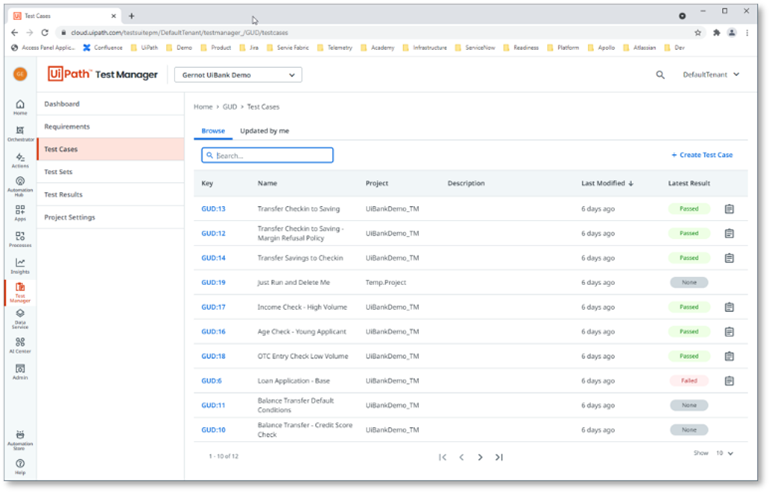The height and width of the screenshot is (492, 769).
Task: Switch to the Updated by me tab
Action: (264, 131)
